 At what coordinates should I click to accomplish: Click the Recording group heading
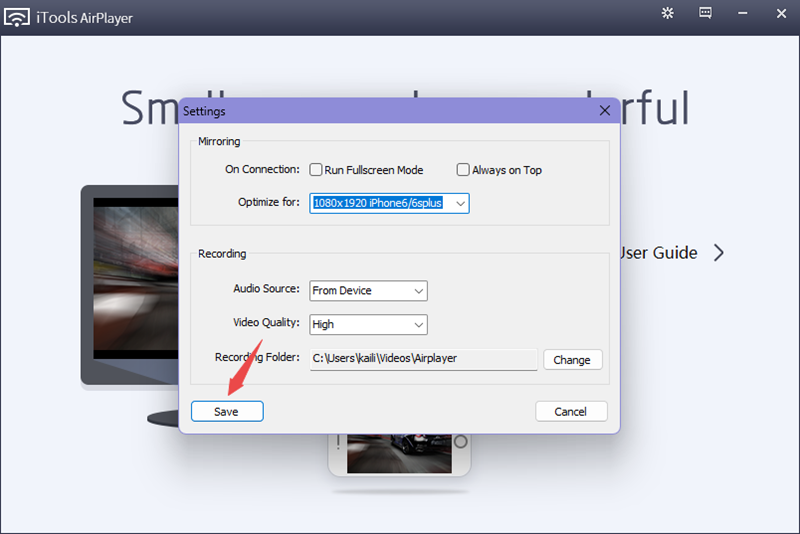tap(222, 253)
